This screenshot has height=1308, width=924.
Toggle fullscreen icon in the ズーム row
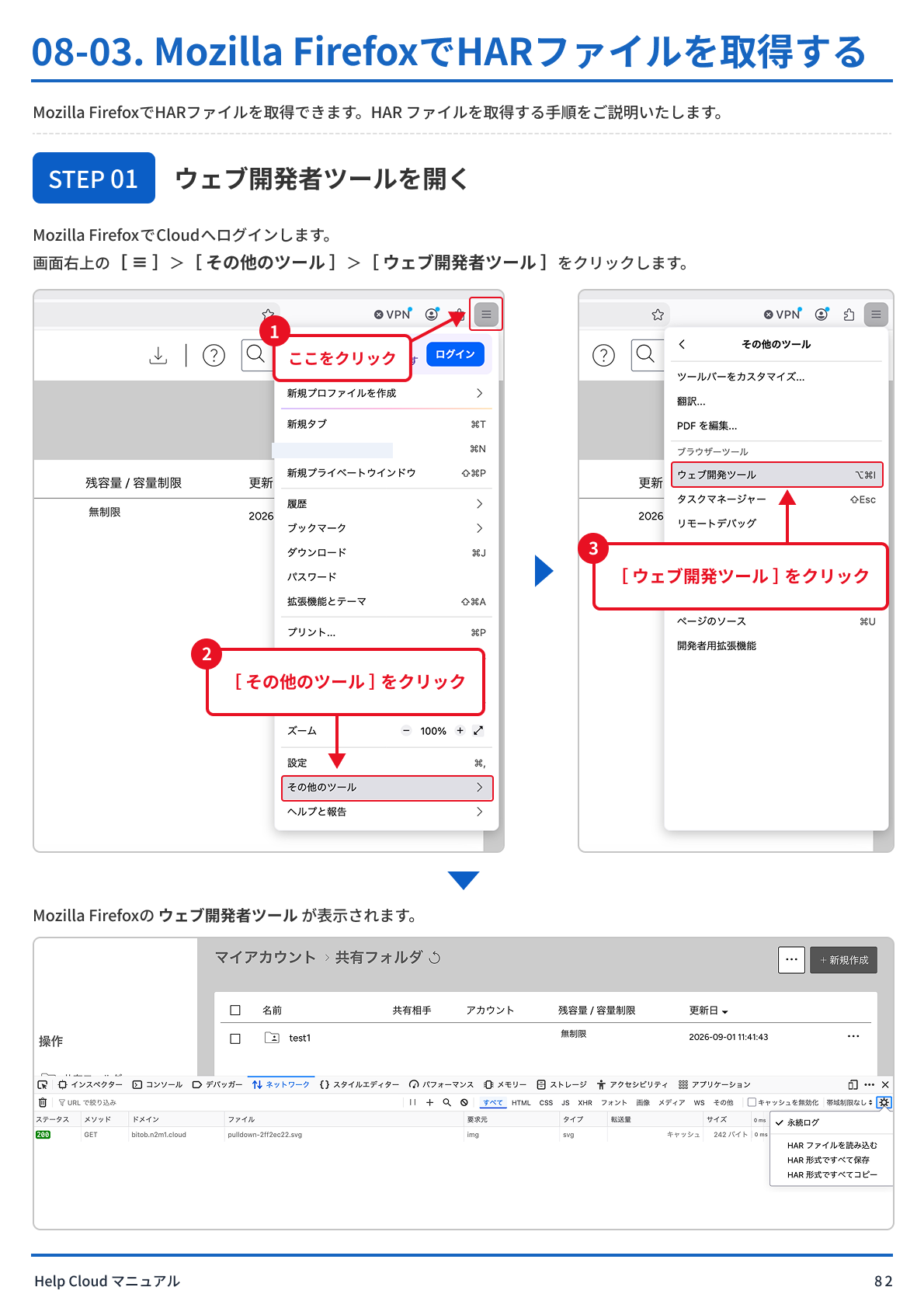(x=478, y=730)
